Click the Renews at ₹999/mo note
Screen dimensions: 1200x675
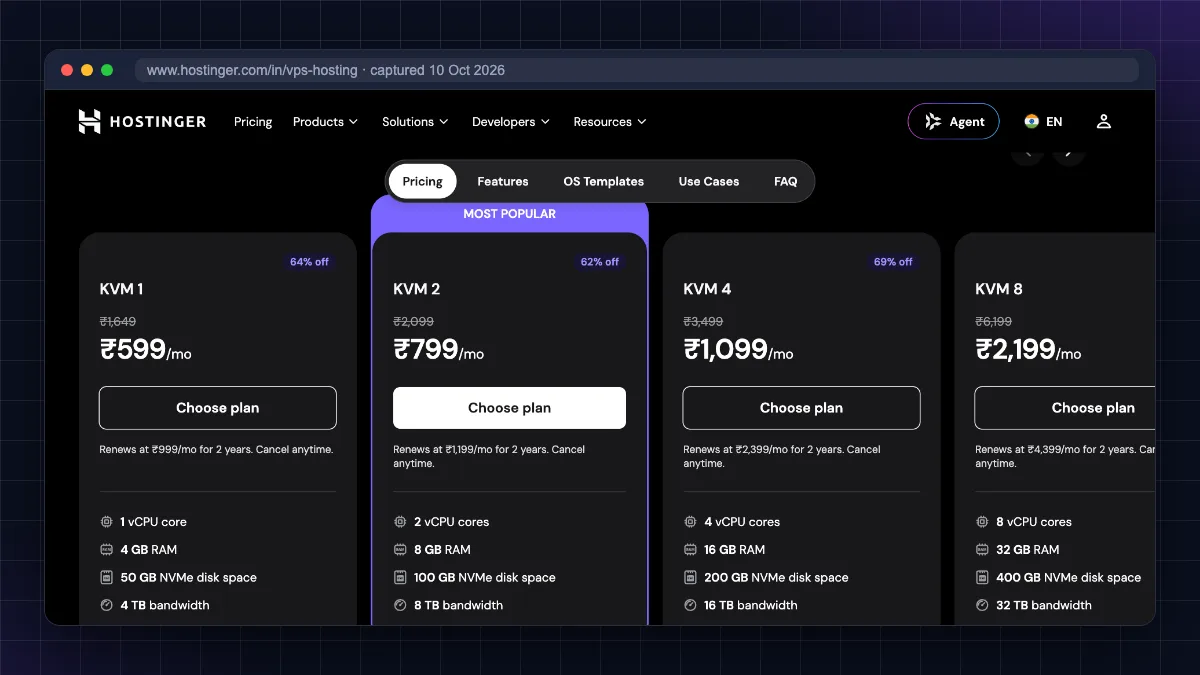click(x=216, y=450)
